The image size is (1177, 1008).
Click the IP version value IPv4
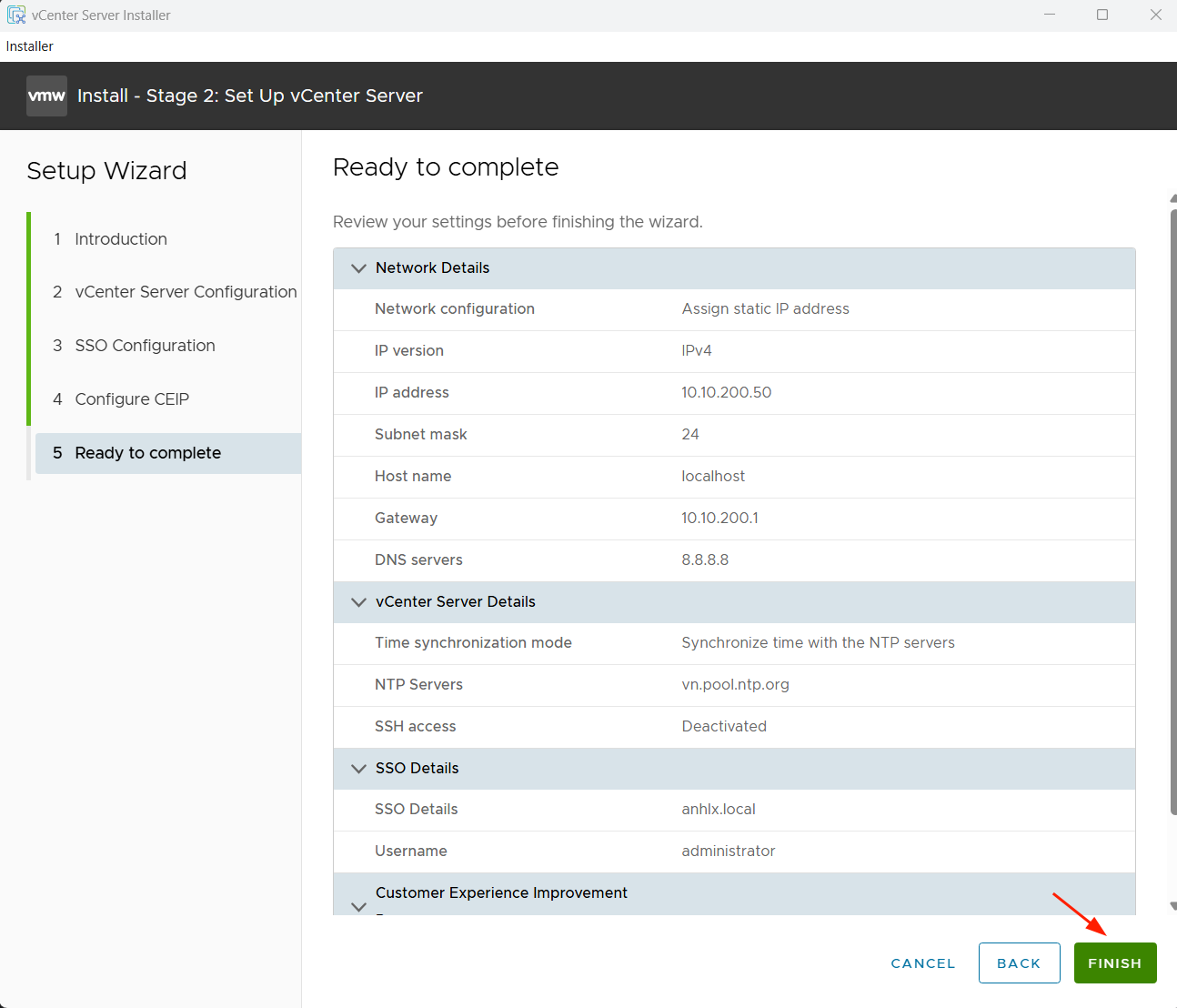pyautogui.click(x=697, y=351)
